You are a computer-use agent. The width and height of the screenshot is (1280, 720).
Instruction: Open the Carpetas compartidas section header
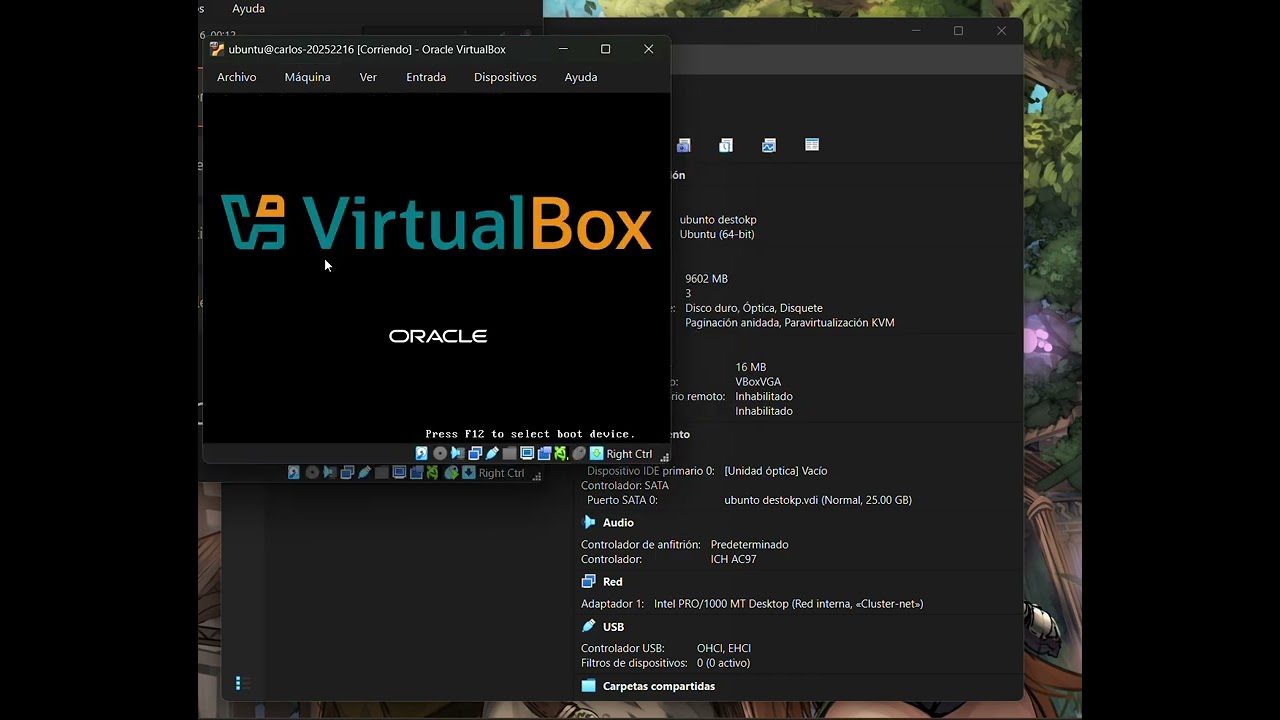pyautogui.click(x=659, y=686)
